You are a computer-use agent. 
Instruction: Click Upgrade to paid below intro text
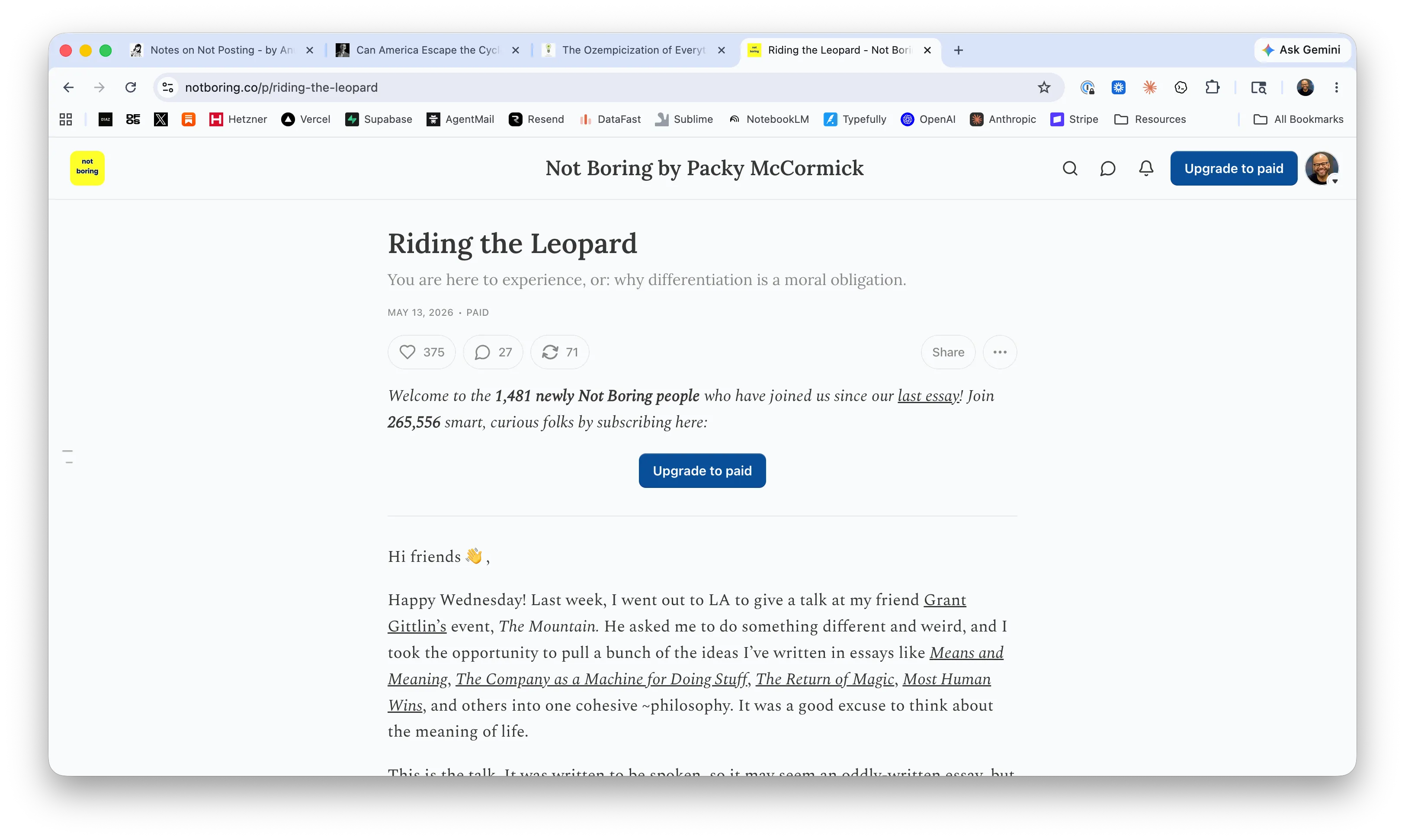(x=702, y=470)
